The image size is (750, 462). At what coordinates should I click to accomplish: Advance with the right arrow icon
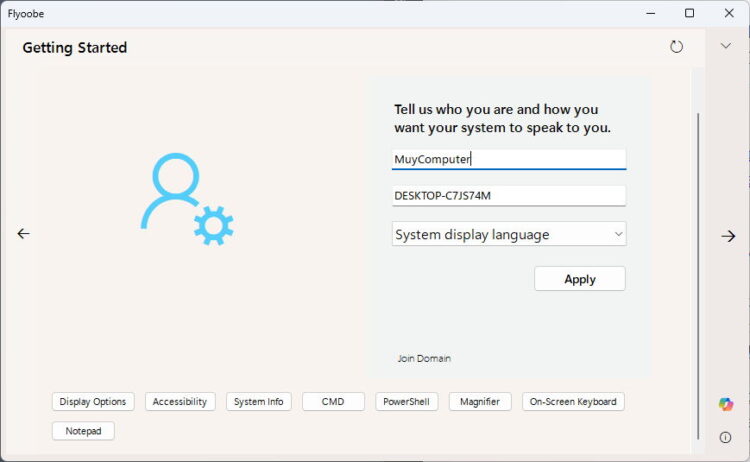(728, 236)
